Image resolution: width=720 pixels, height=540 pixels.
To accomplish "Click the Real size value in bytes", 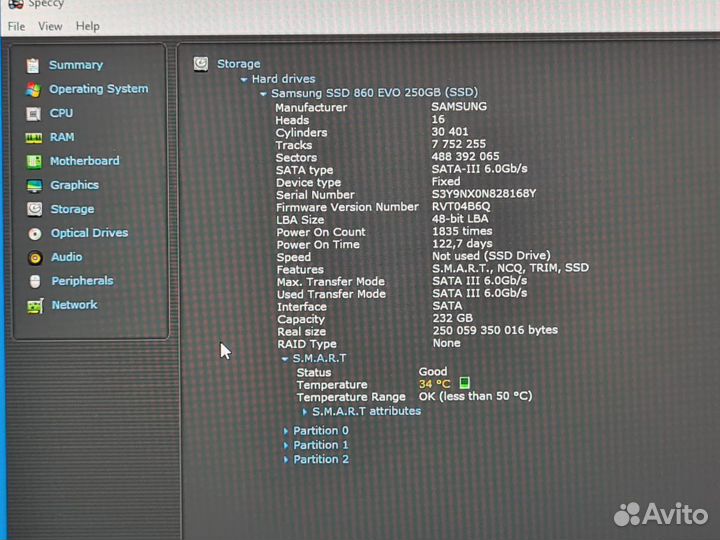I will 495,330.
